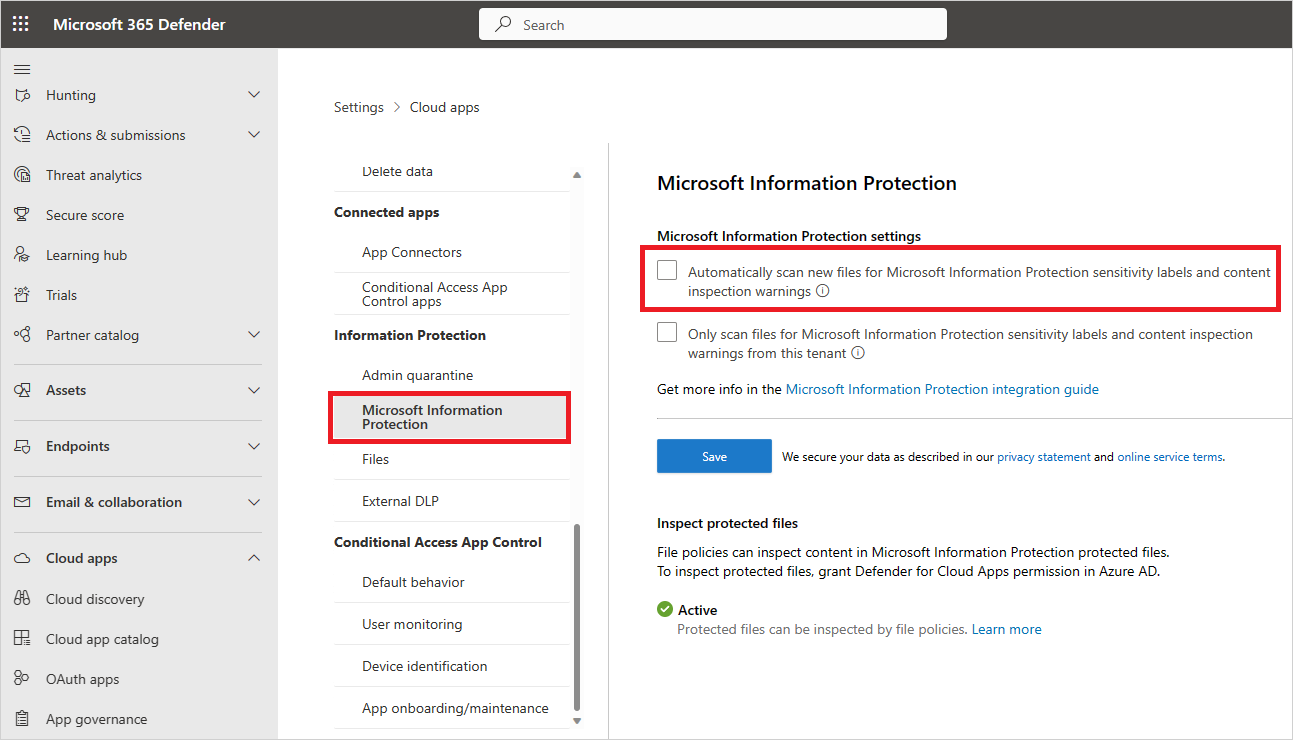The width and height of the screenshot is (1293, 740).
Task: Click the OAuth apps icon
Action: tap(21, 678)
